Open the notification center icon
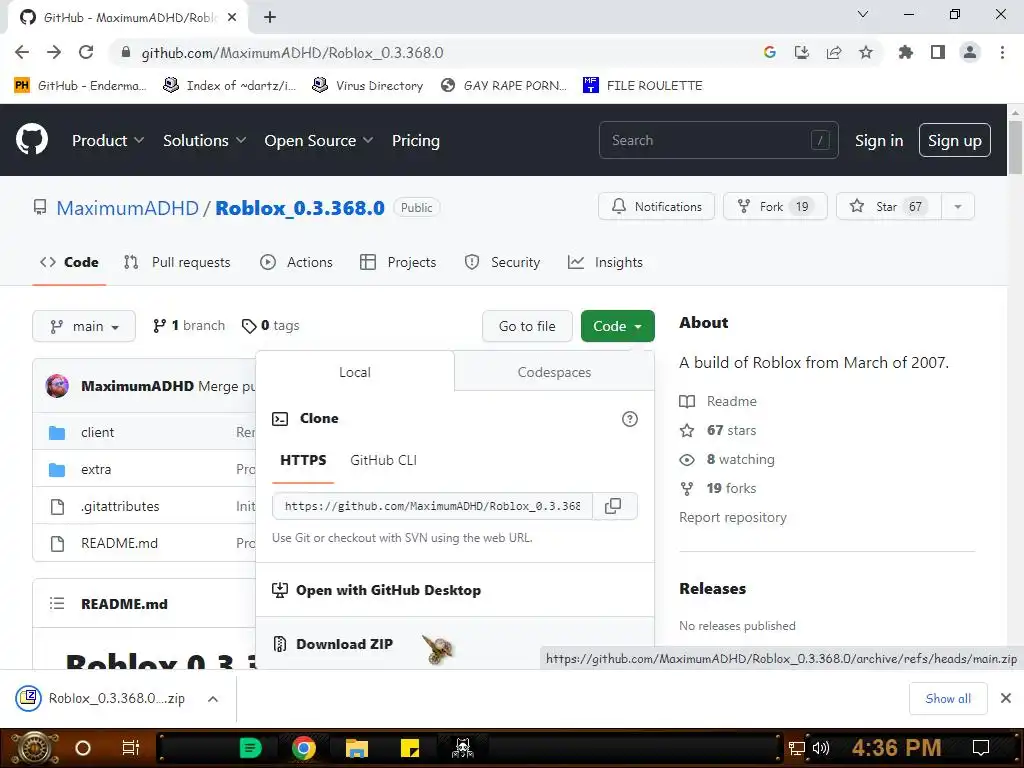The image size is (1024, 768). click(x=981, y=748)
